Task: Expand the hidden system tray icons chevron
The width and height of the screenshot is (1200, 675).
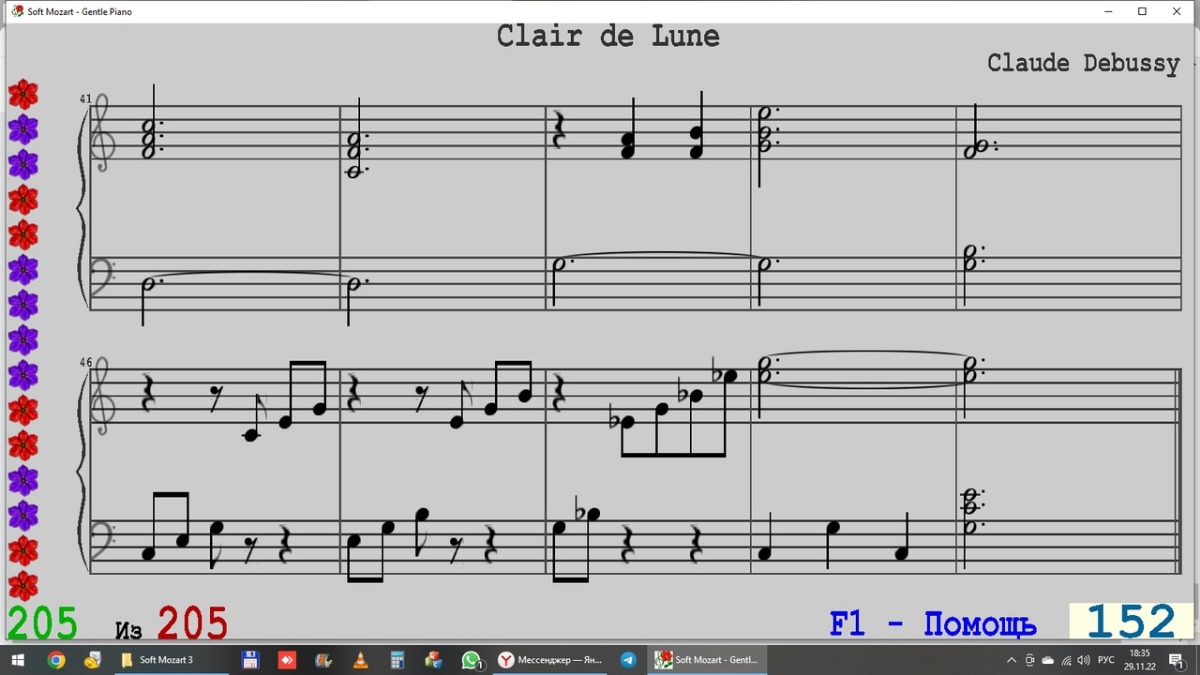Action: [x=1012, y=660]
